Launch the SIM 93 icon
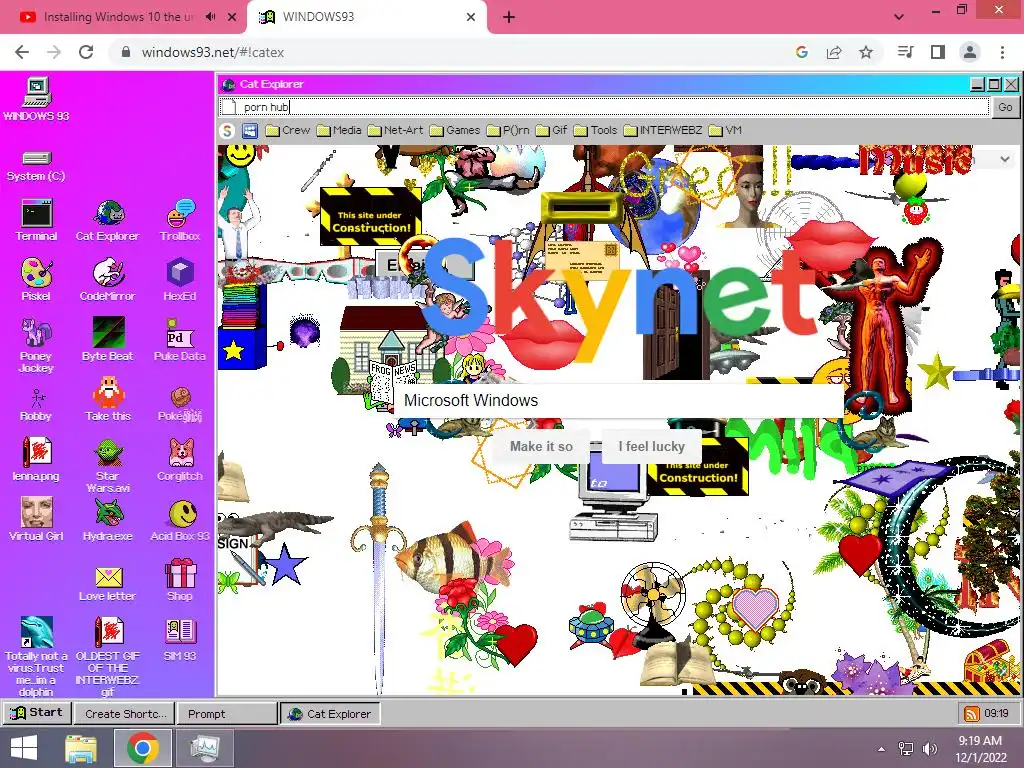Screen dimensions: 1024x768 point(180,640)
